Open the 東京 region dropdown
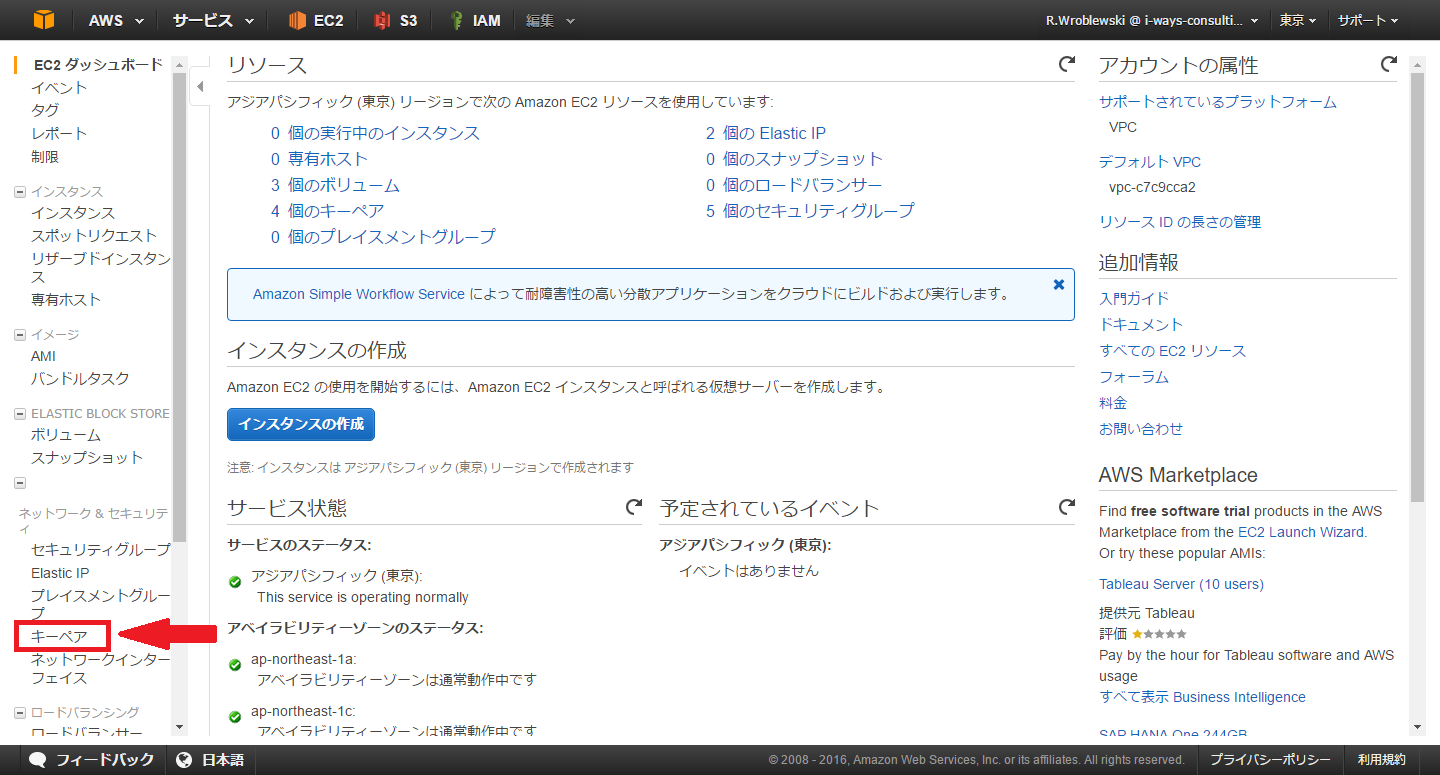 [1298, 20]
